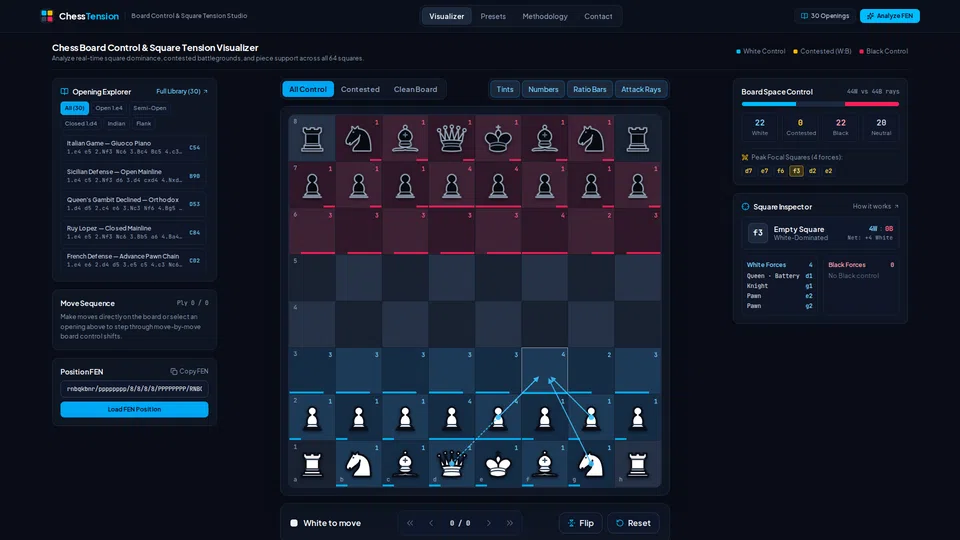The width and height of the screenshot is (960, 540).
Task: Select the white knight on b1
Action: 359,465
